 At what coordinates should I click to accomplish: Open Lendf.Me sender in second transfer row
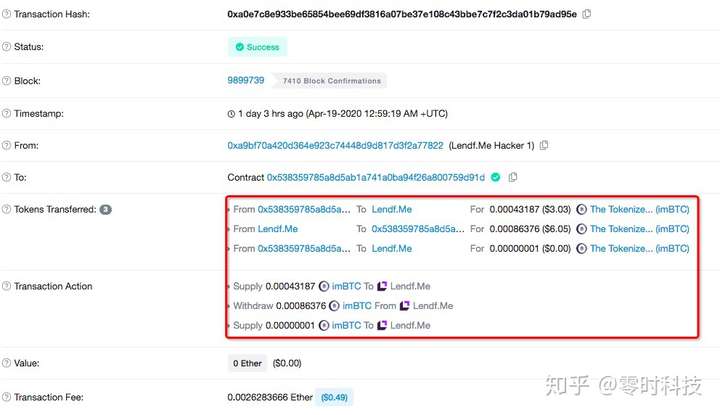(x=278, y=229)
